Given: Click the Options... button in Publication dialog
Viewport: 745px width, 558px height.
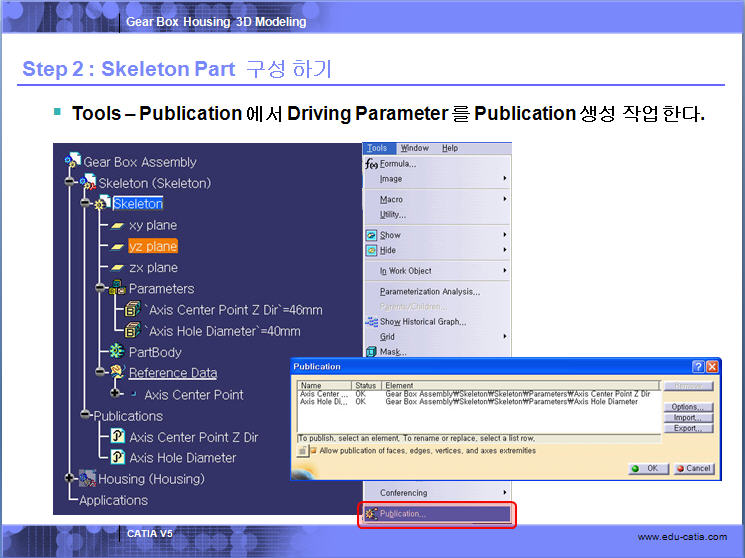Looking at the screenshot, I should [688, 407].
